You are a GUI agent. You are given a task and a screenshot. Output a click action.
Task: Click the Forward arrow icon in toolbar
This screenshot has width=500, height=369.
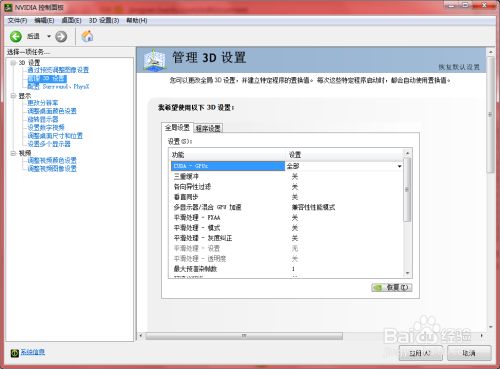(61, 36)
